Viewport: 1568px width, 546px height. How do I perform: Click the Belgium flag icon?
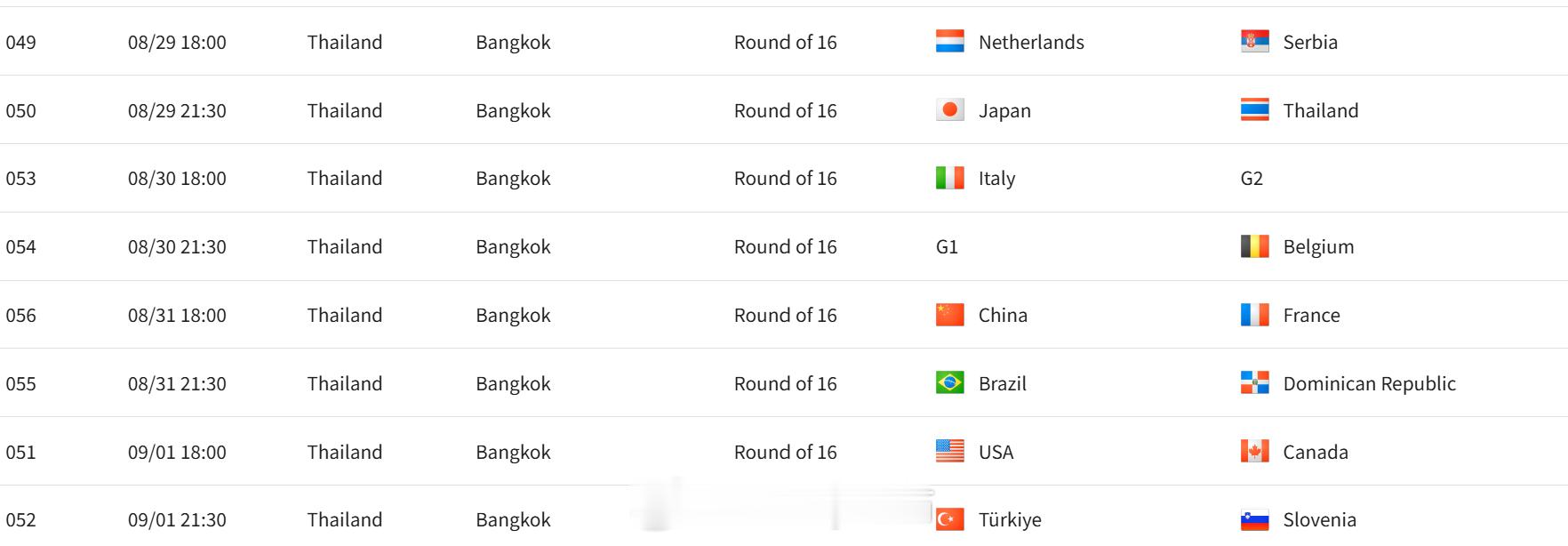(1254, 246)
